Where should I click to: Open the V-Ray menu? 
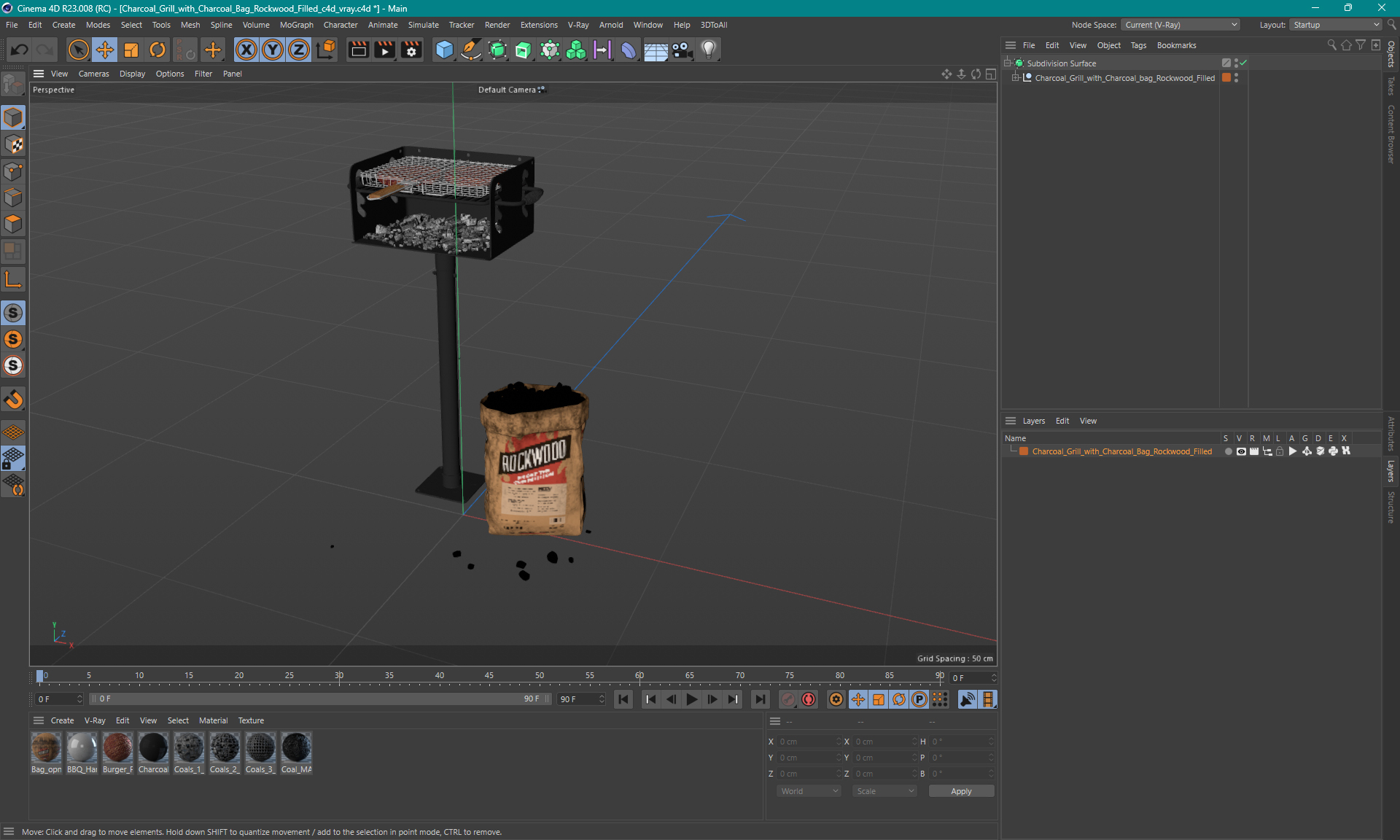coord(580,24)
